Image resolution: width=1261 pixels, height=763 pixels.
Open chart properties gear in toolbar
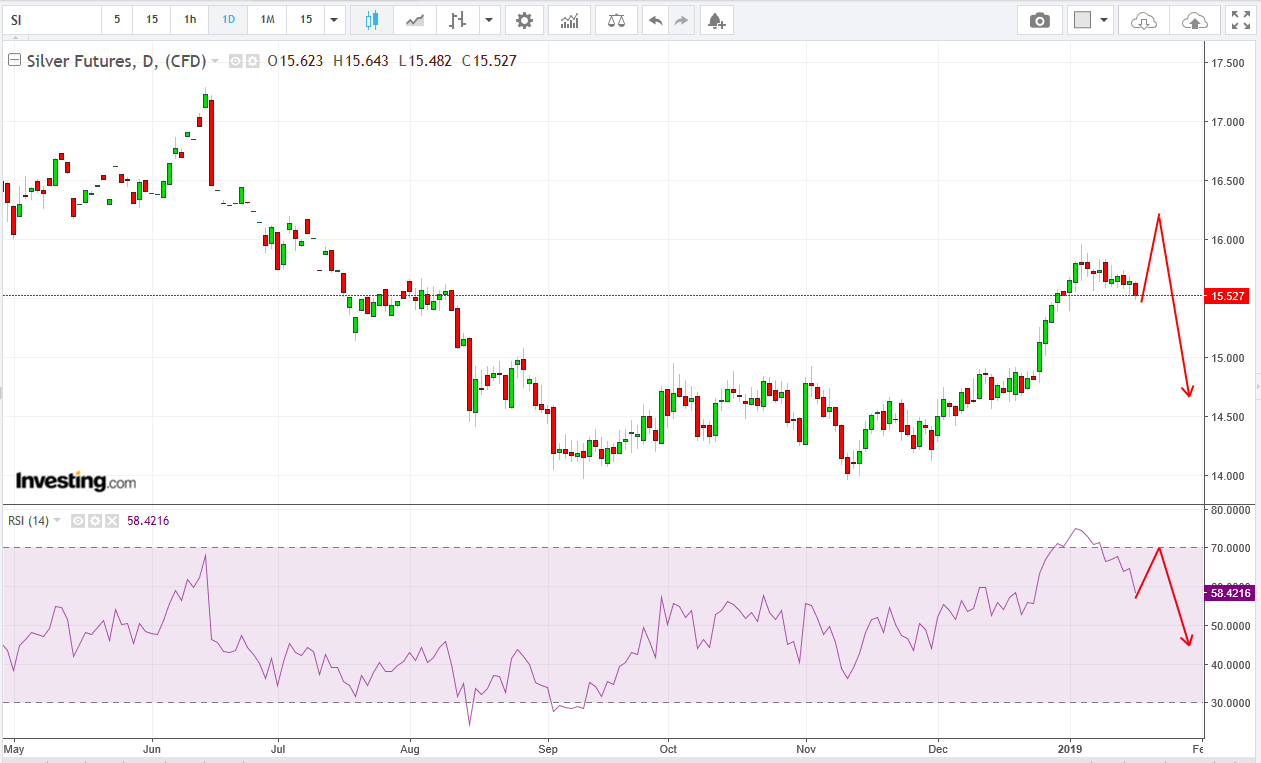tap(524, 20)
